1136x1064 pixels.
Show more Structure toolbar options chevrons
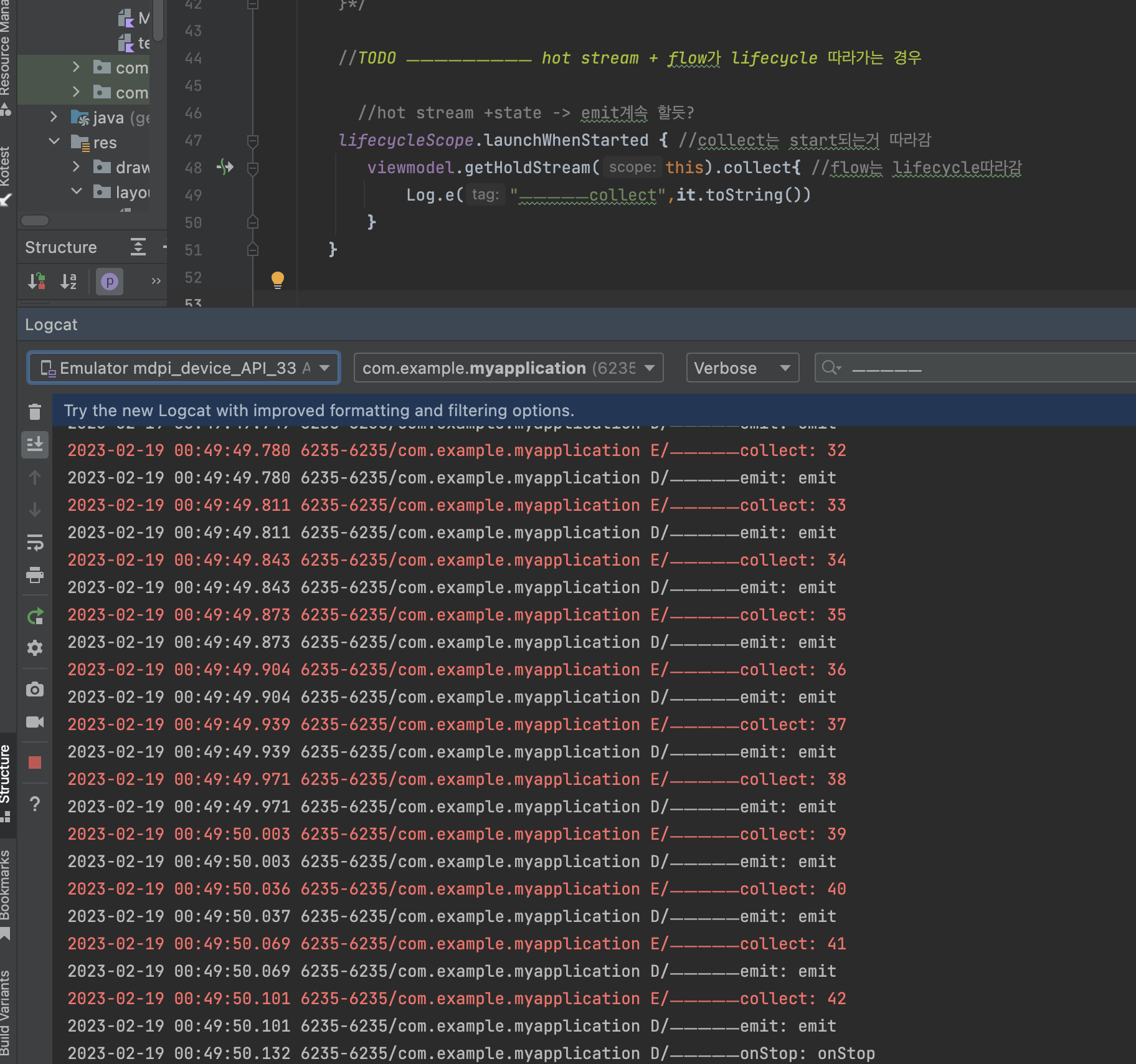tap(156, 282)
